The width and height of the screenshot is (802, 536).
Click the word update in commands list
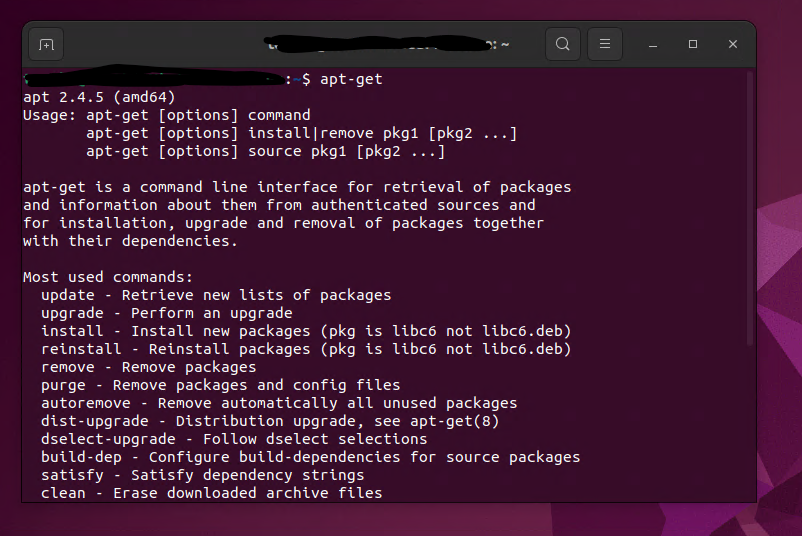[x=68, y=295]
